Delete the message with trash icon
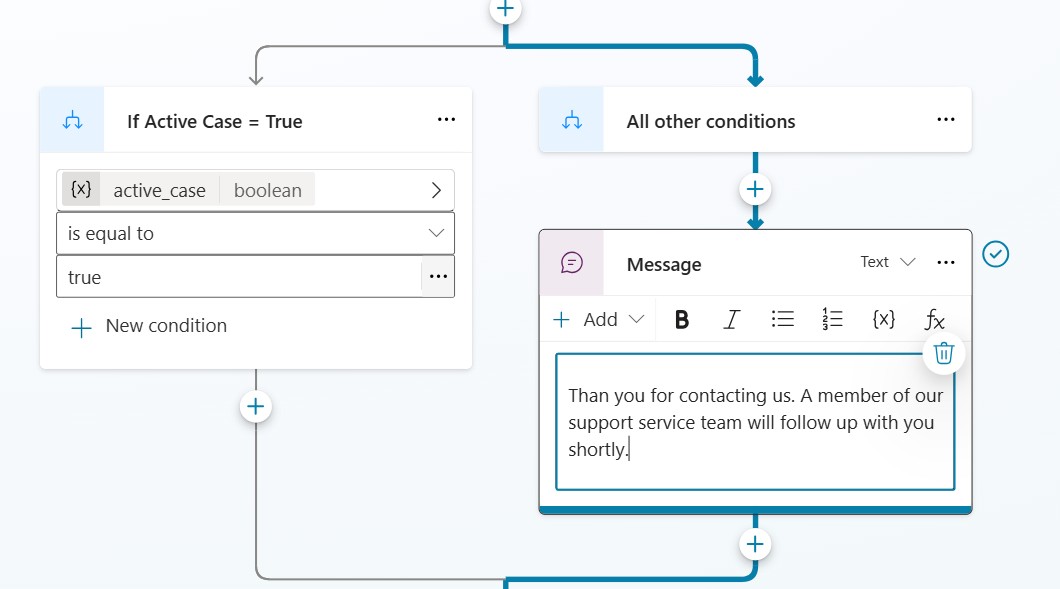Viewport: 1060px width, 589px height. pos(944,353)
